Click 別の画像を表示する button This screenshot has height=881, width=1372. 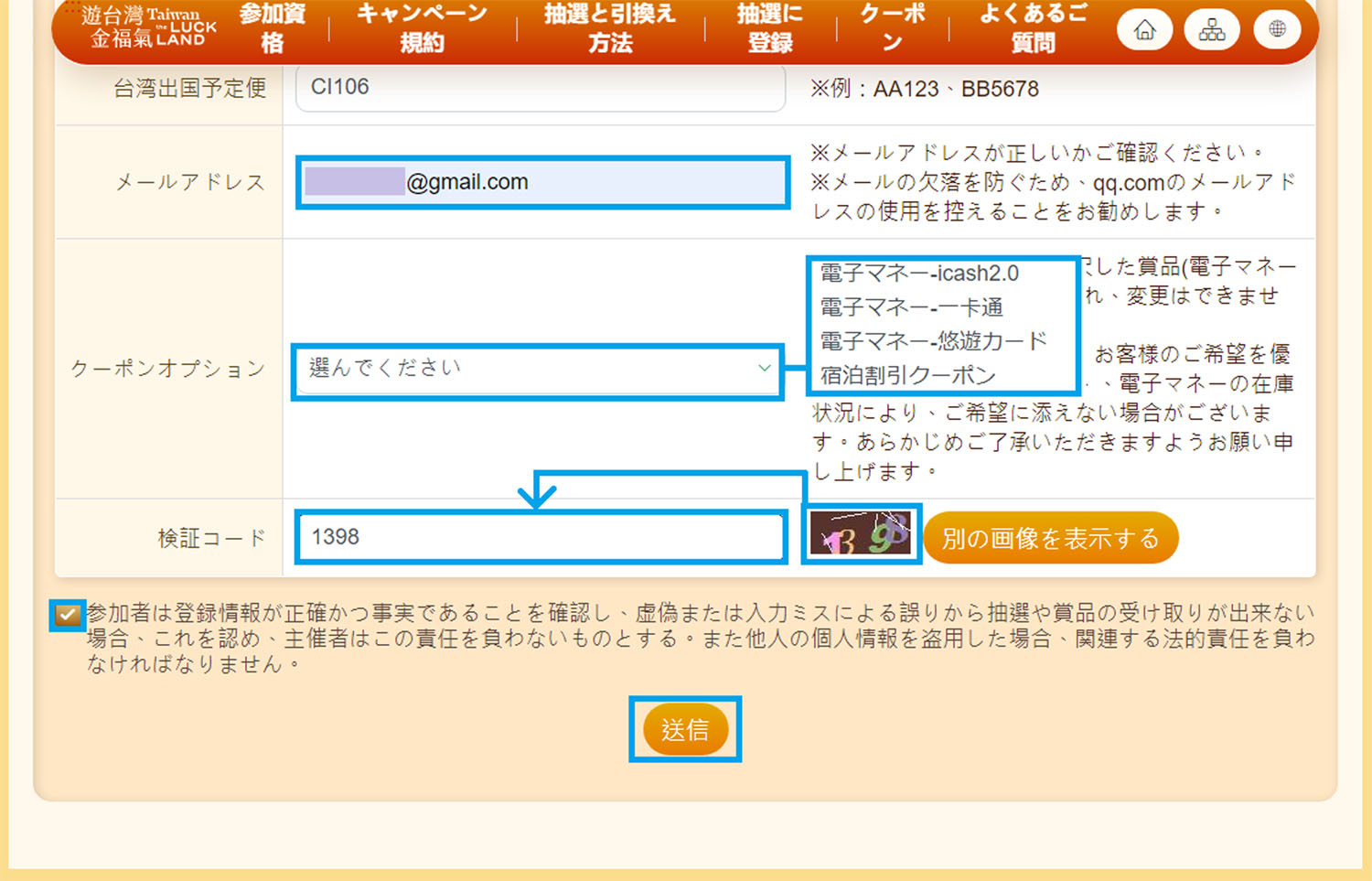pos(1050,538)
